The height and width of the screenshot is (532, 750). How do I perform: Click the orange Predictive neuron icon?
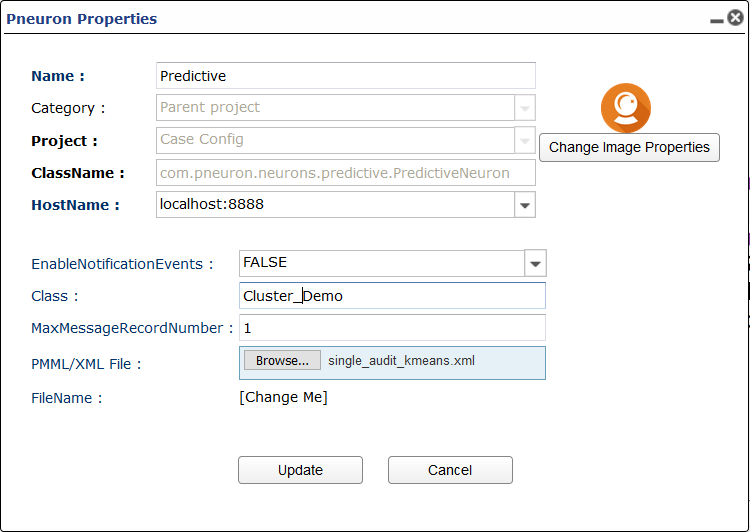(626, 108)
